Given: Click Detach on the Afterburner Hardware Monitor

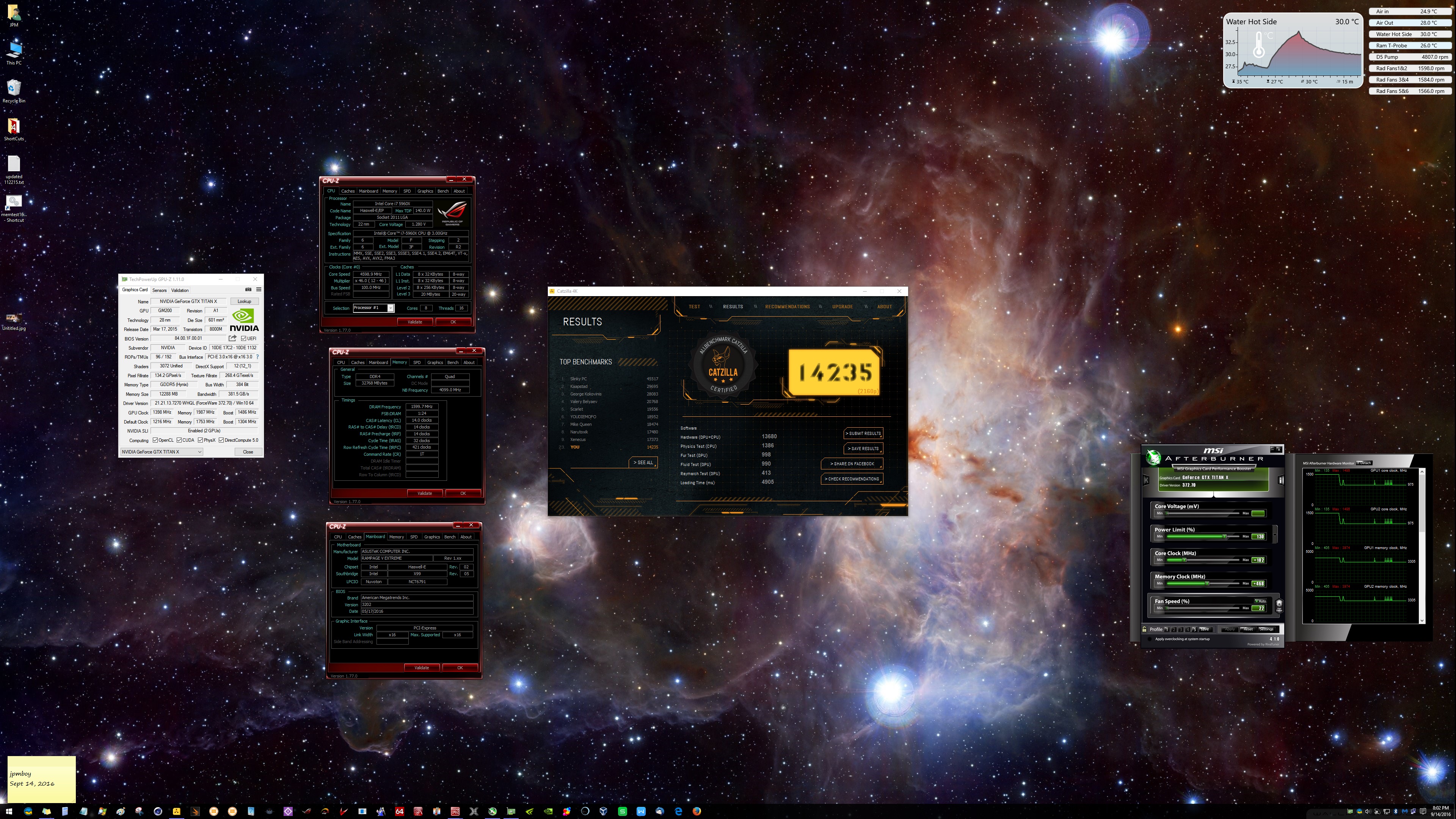Looking at the screenshot, I should pos(1365,463).
